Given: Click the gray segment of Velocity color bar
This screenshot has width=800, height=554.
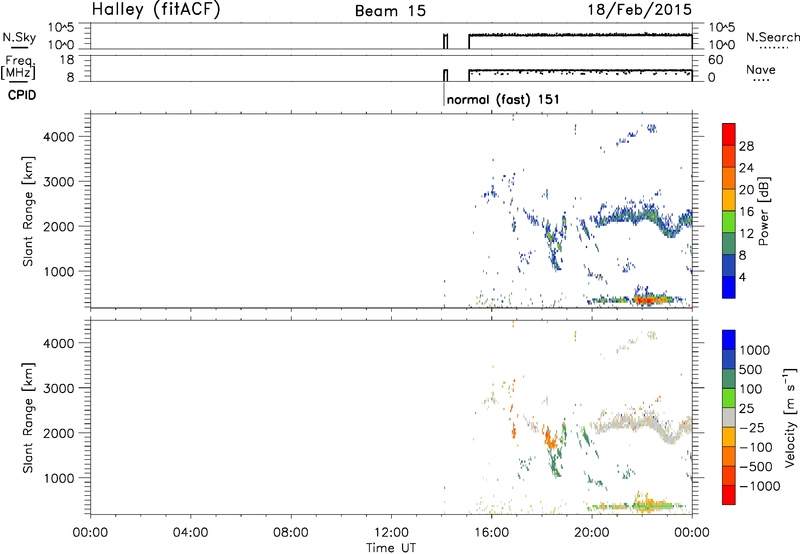Looking at the screenshot, I should 729,417.
